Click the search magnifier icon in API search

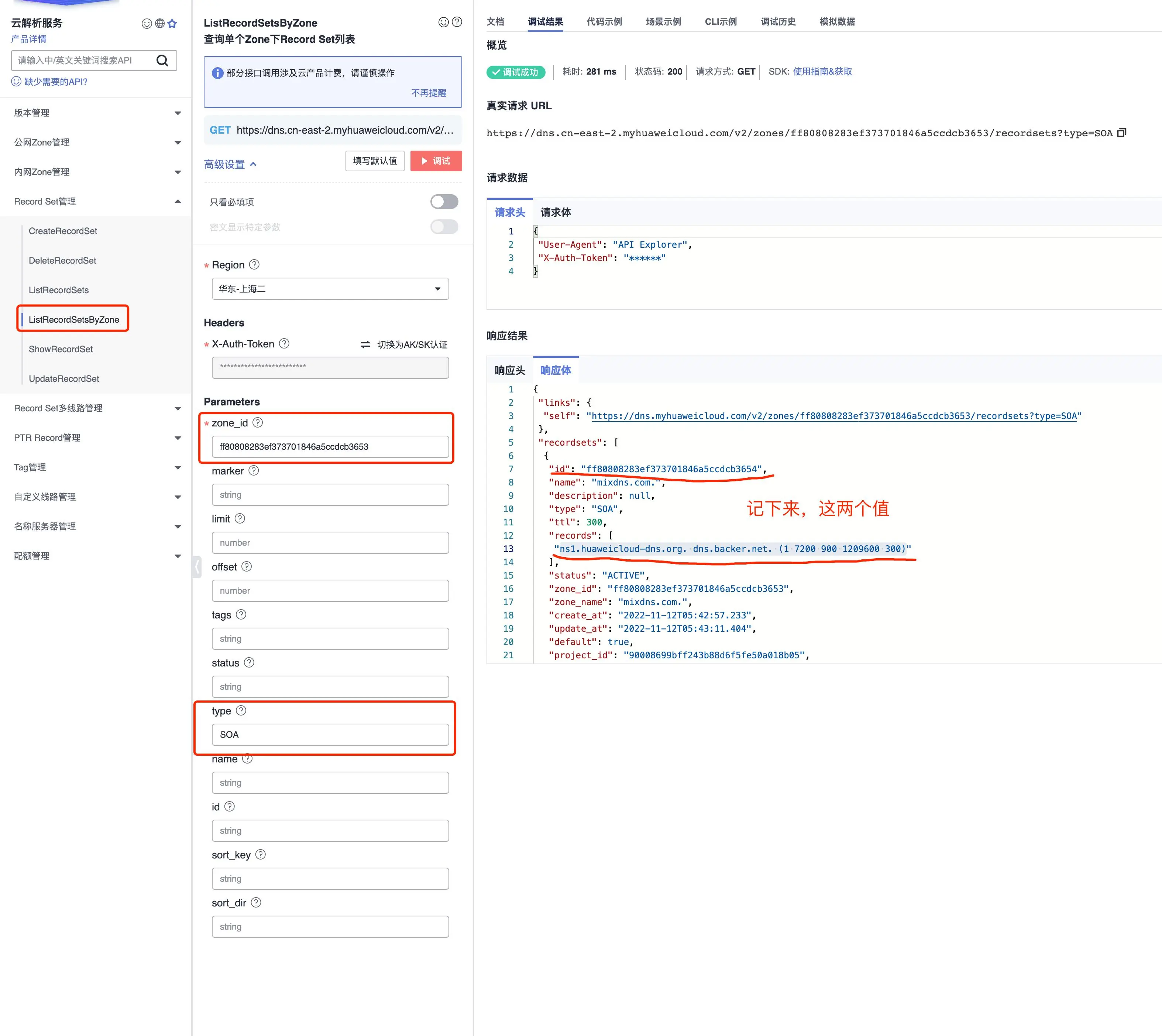coord(162,60)
